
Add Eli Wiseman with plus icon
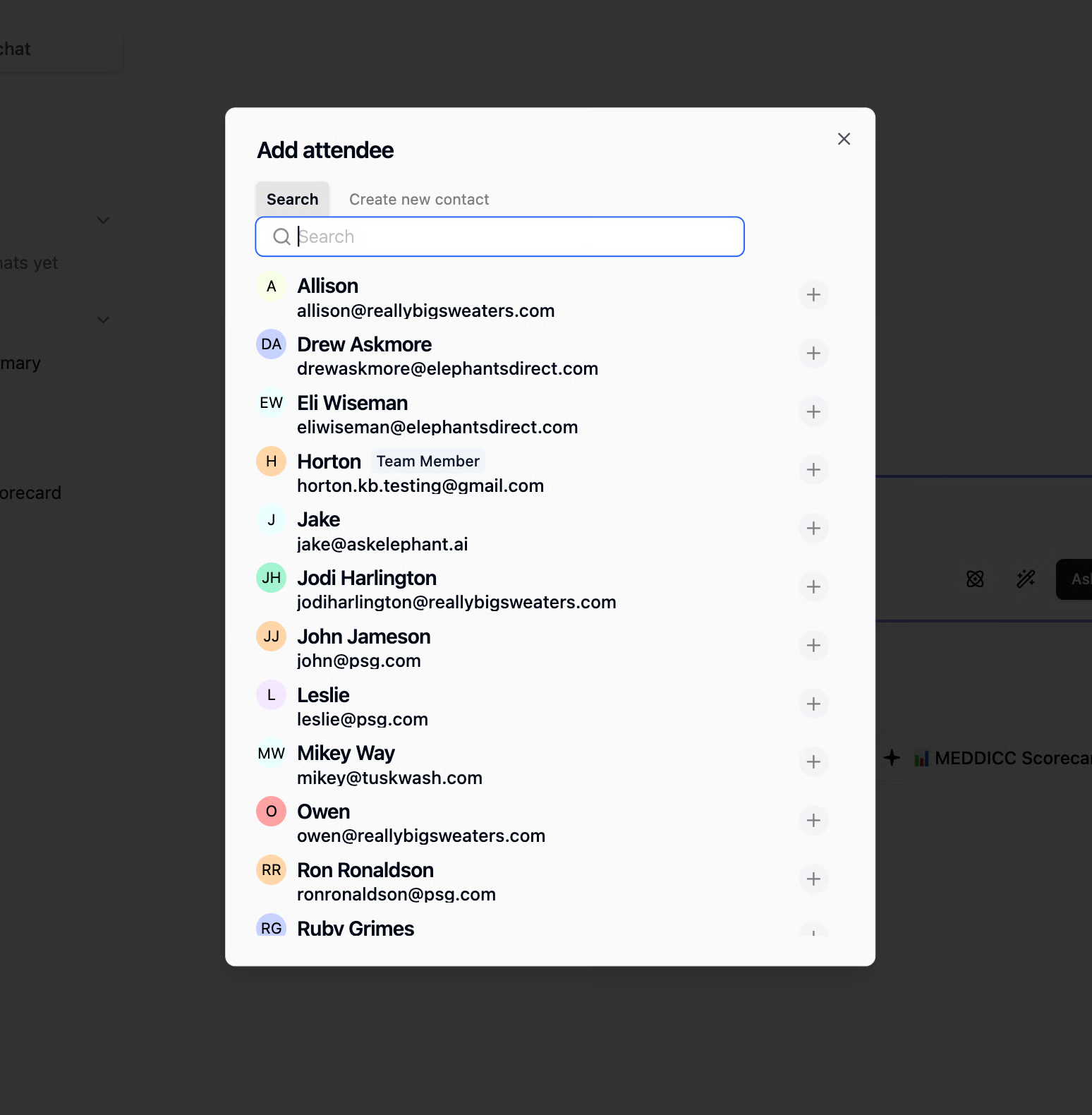(x=813, y=412)
